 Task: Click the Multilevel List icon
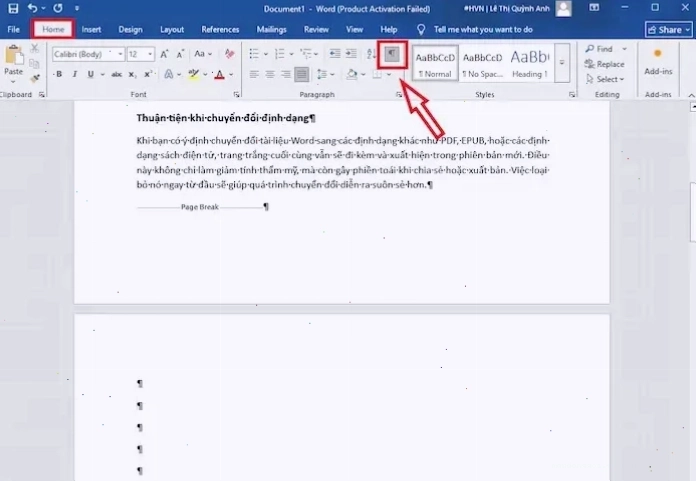click(306, 54)
